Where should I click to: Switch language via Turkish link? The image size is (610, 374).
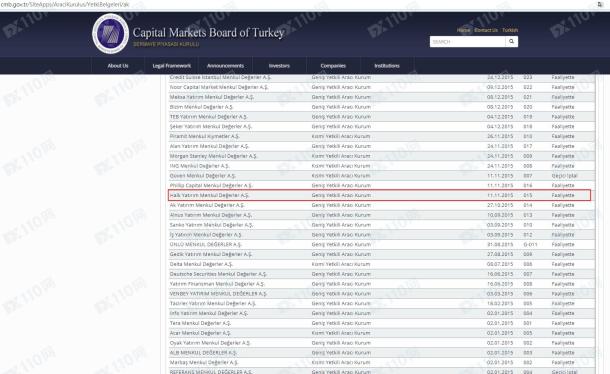coord(510,30)
